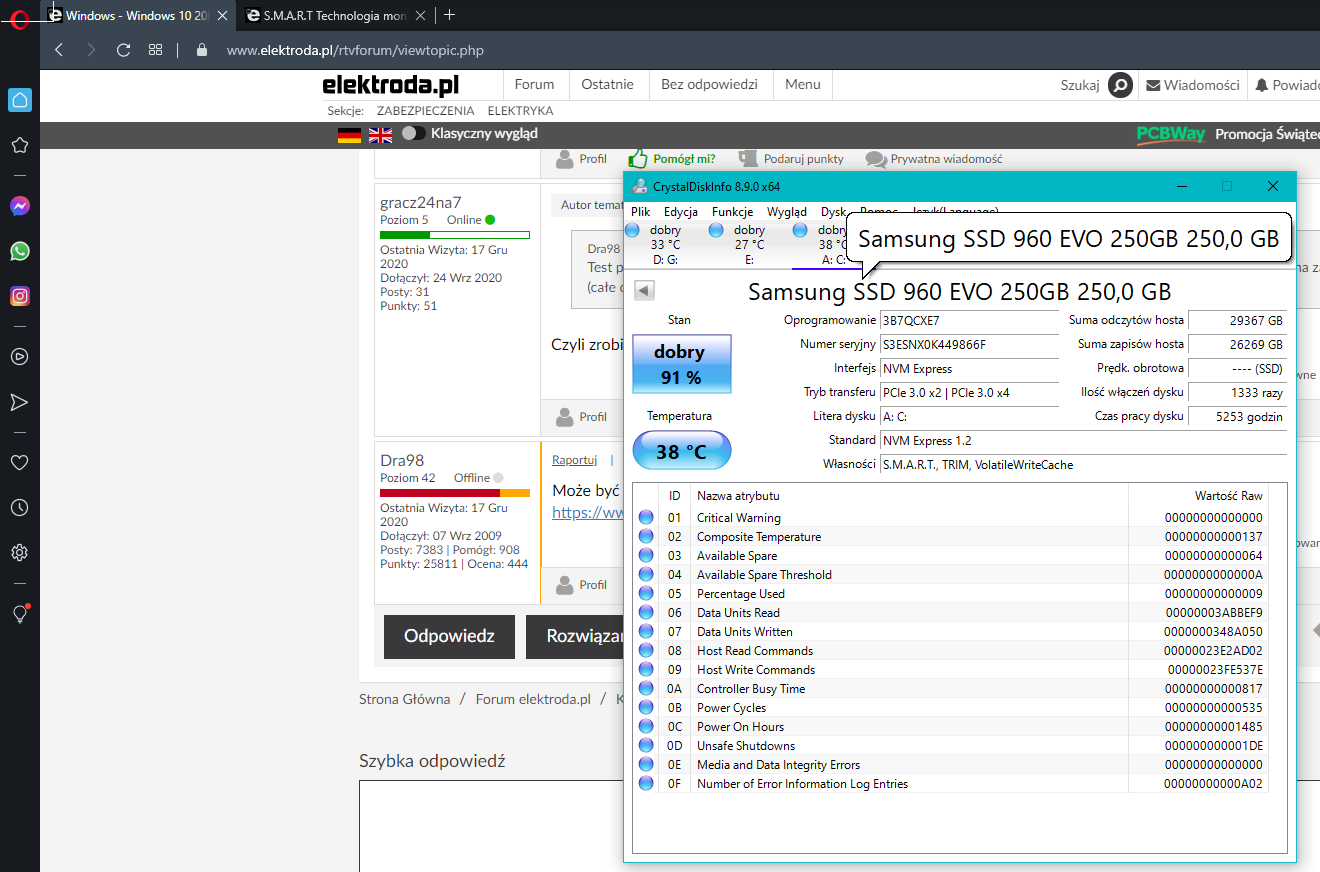
Task: Open the Funkcje menu in CrystalDiskInfo
Action: click(733, 212)
